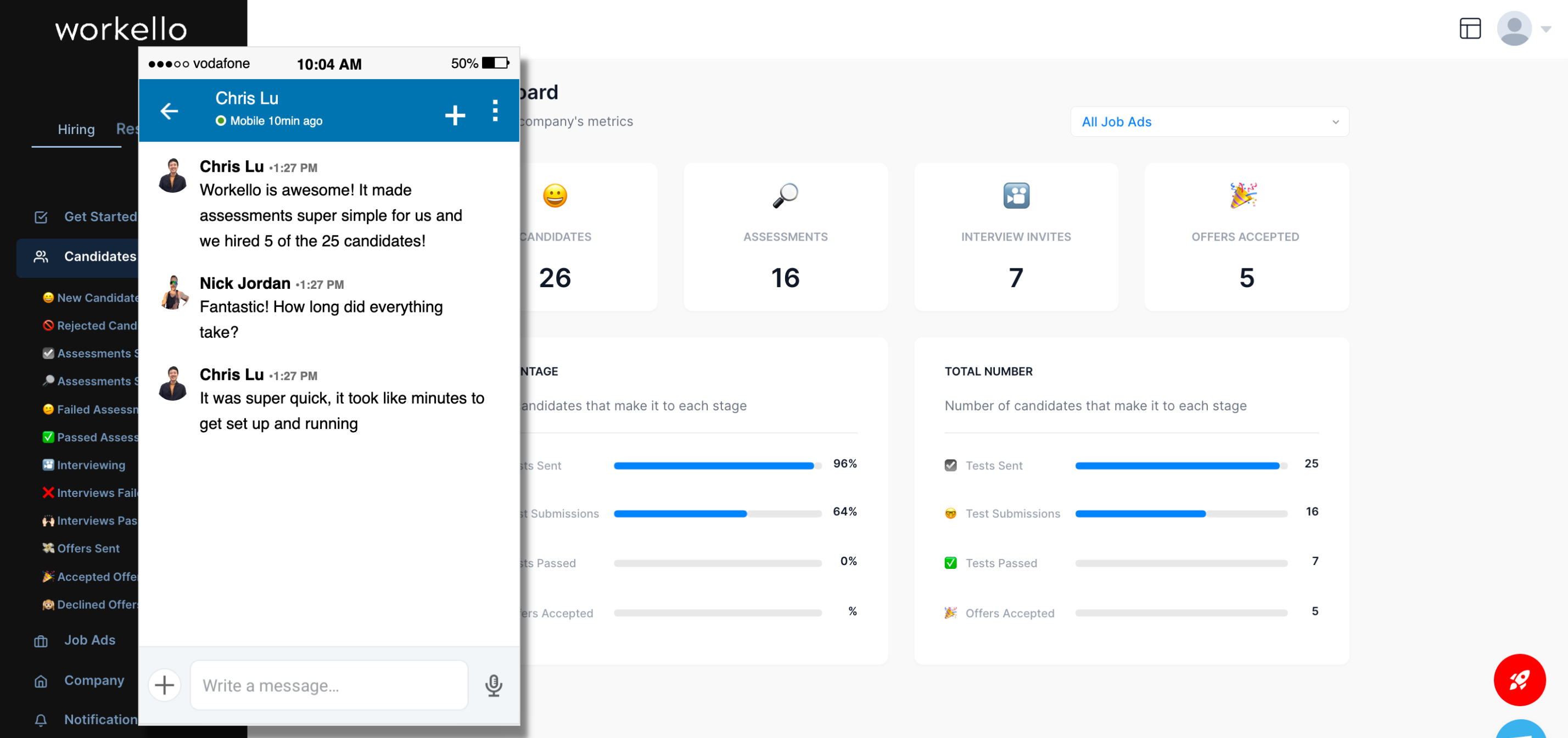Open Interviews Failed in sidebar

[90, 493]
